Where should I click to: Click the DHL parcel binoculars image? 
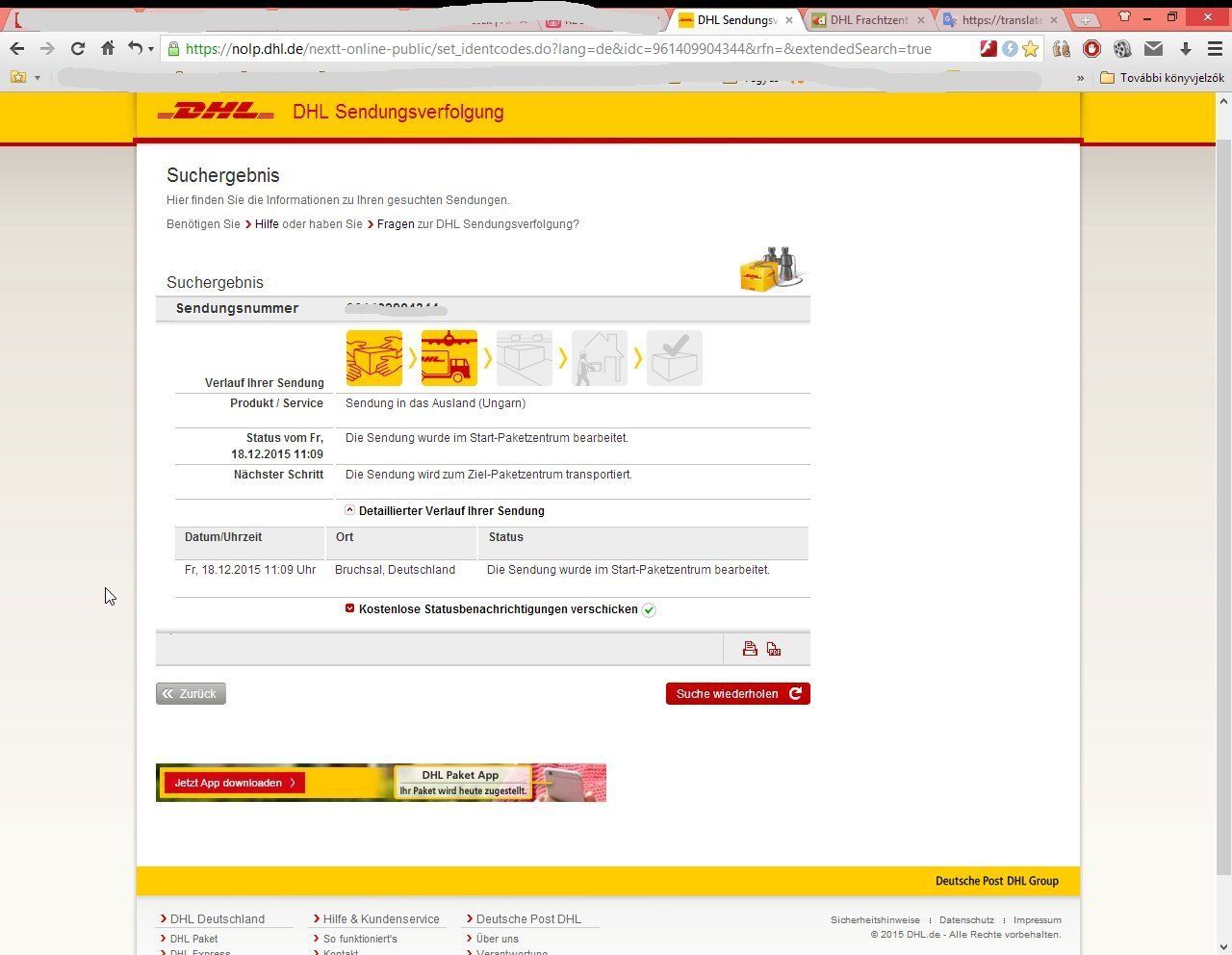click(772, 269)
